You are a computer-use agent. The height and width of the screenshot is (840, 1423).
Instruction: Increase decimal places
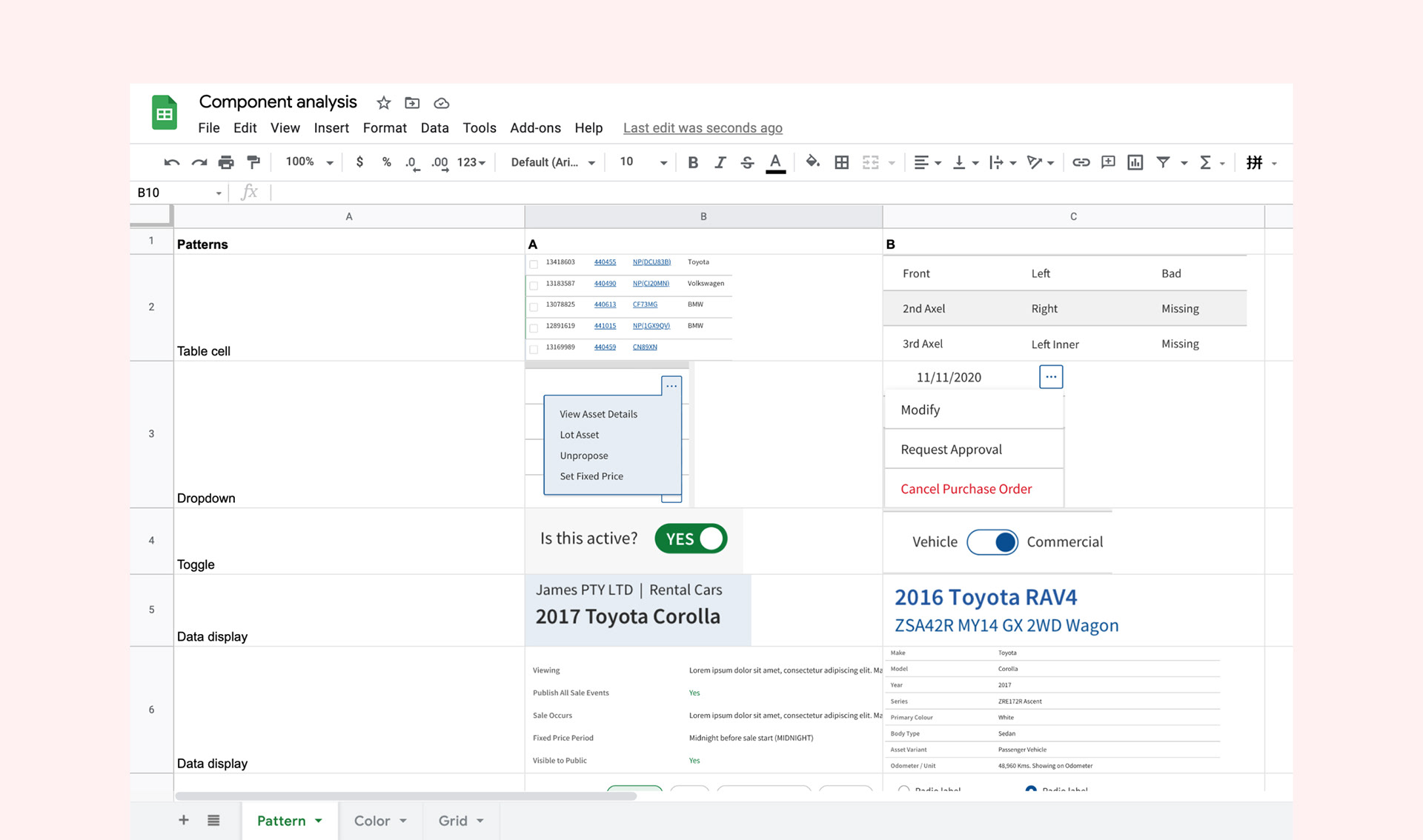(x=440, y=163)
